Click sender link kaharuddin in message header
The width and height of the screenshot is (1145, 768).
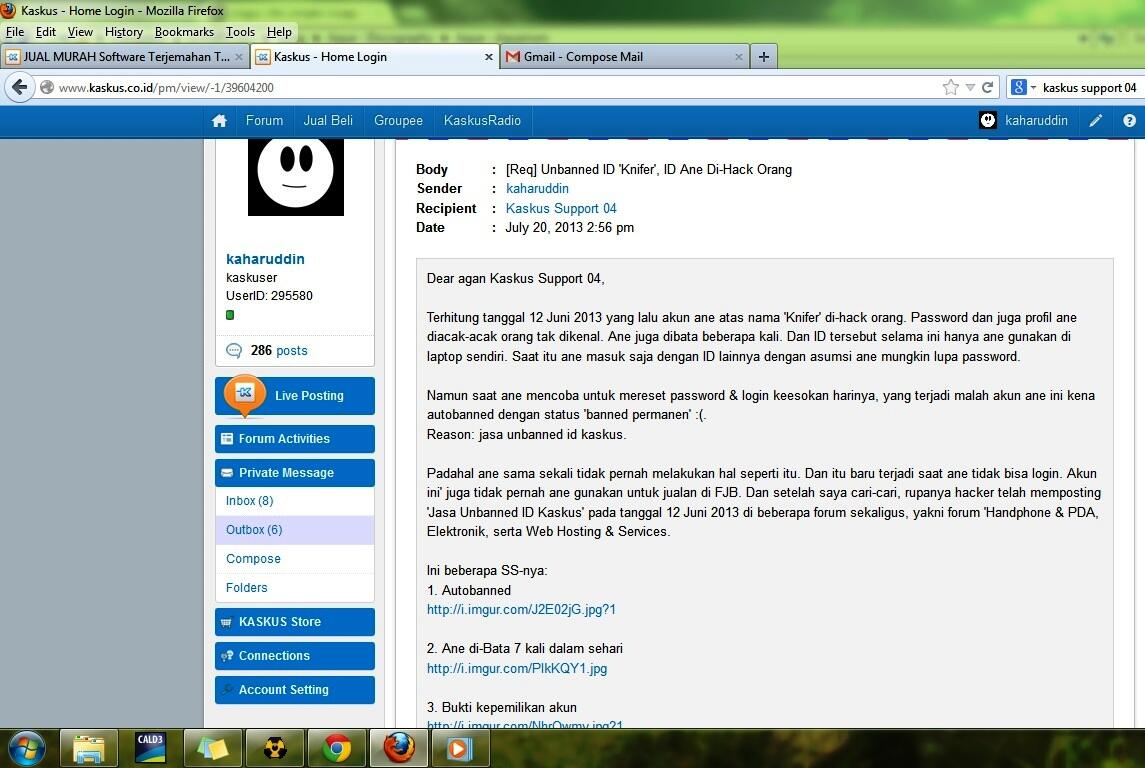(x=537, y=188)
